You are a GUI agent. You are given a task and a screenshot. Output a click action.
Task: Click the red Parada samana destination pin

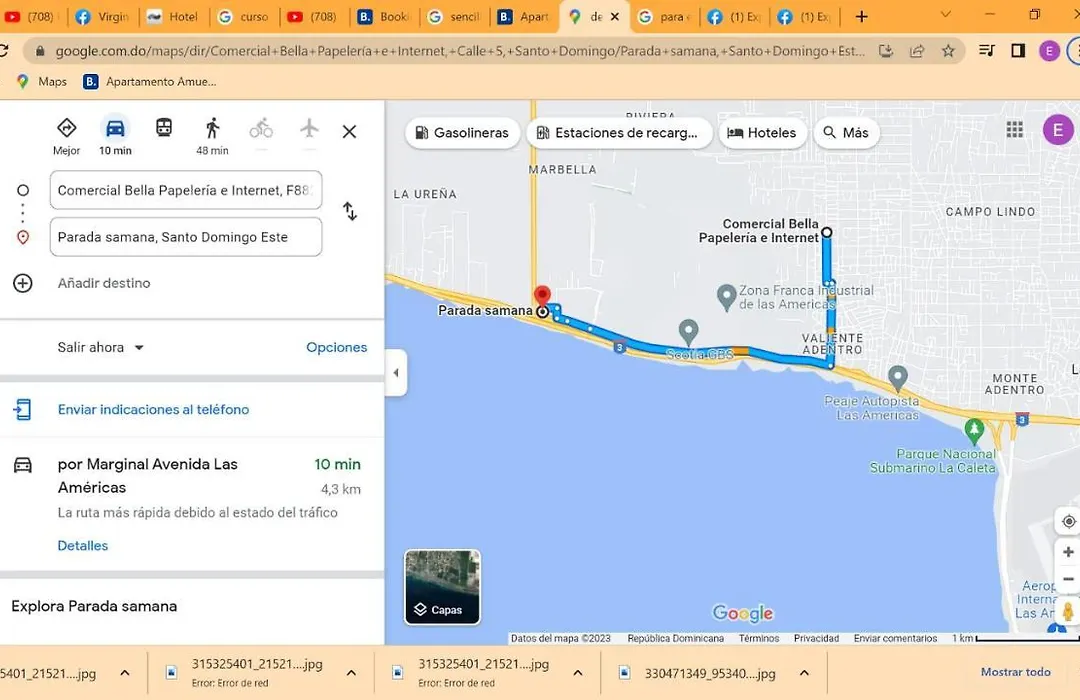coord(543,296)
